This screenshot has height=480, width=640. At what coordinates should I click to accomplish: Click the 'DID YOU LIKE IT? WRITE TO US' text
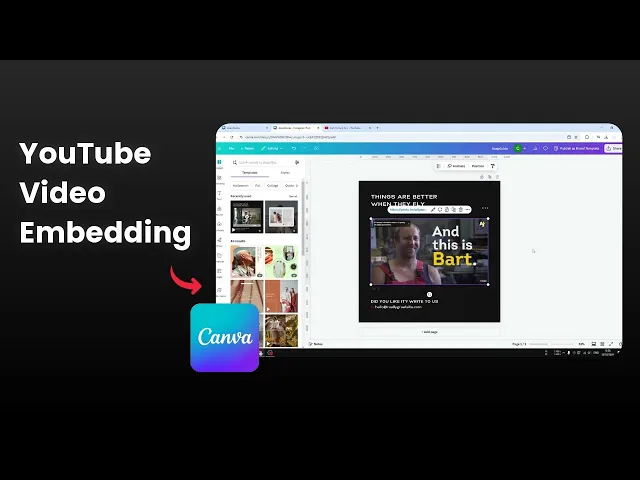tap(404, 302)
